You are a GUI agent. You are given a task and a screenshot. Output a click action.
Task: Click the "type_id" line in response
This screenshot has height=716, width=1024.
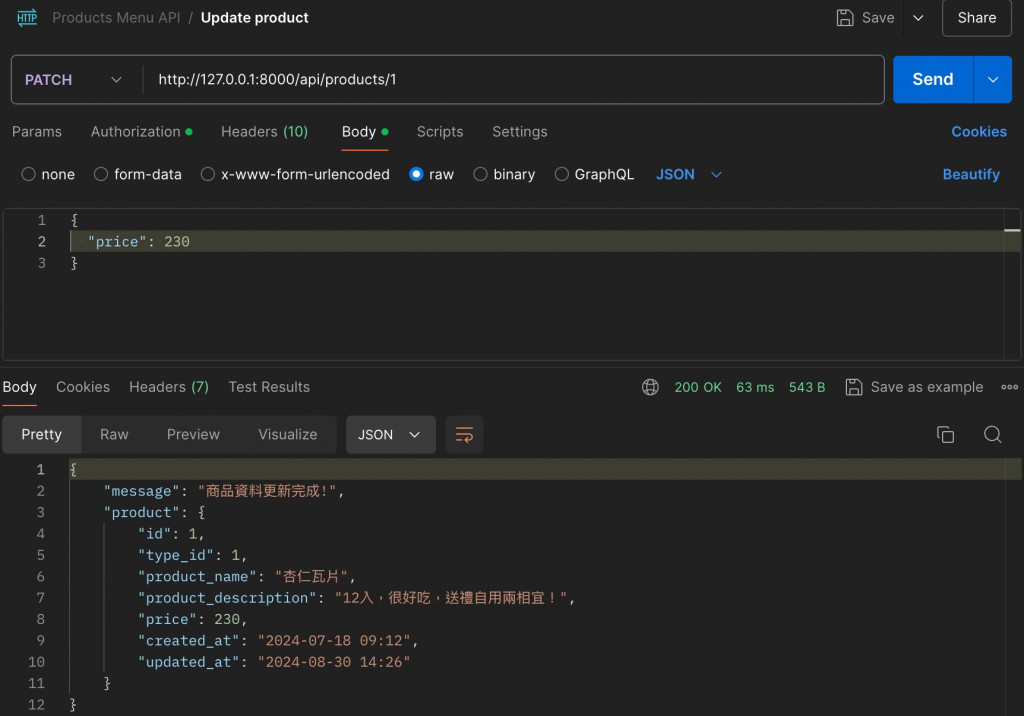(192, 555)
